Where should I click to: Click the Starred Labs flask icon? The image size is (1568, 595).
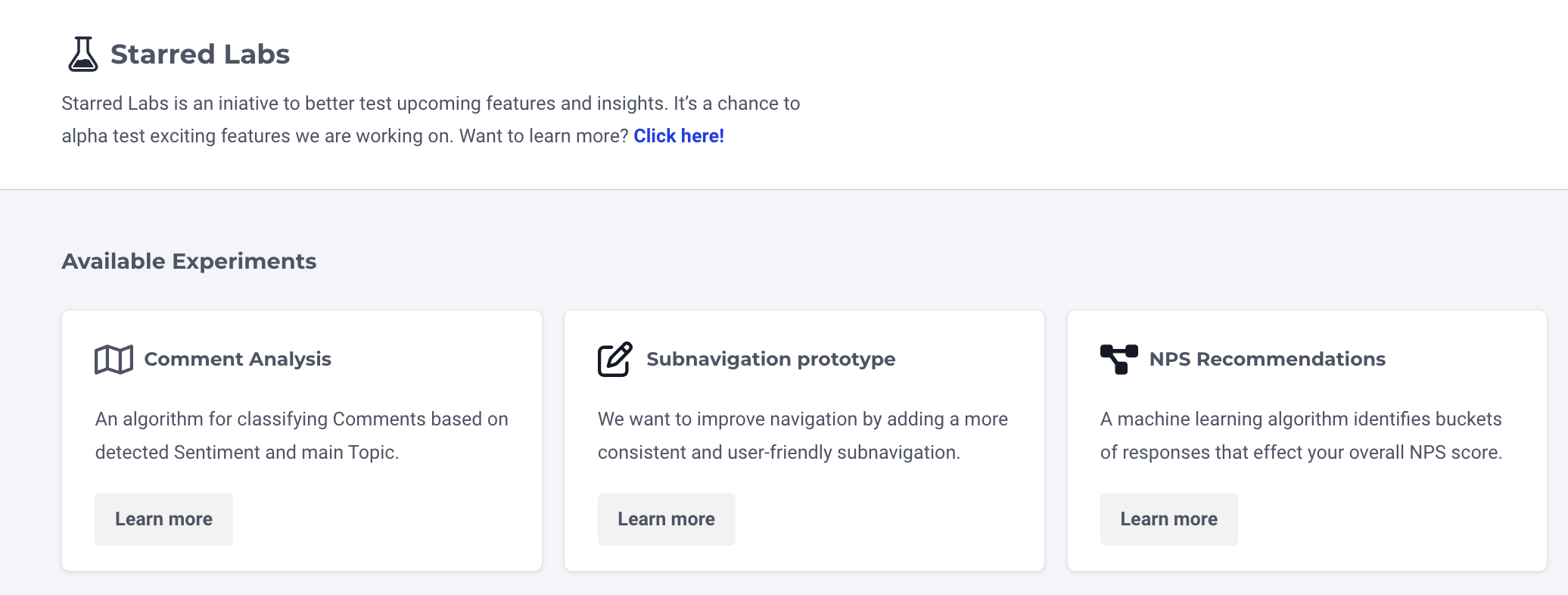(82, 55)
